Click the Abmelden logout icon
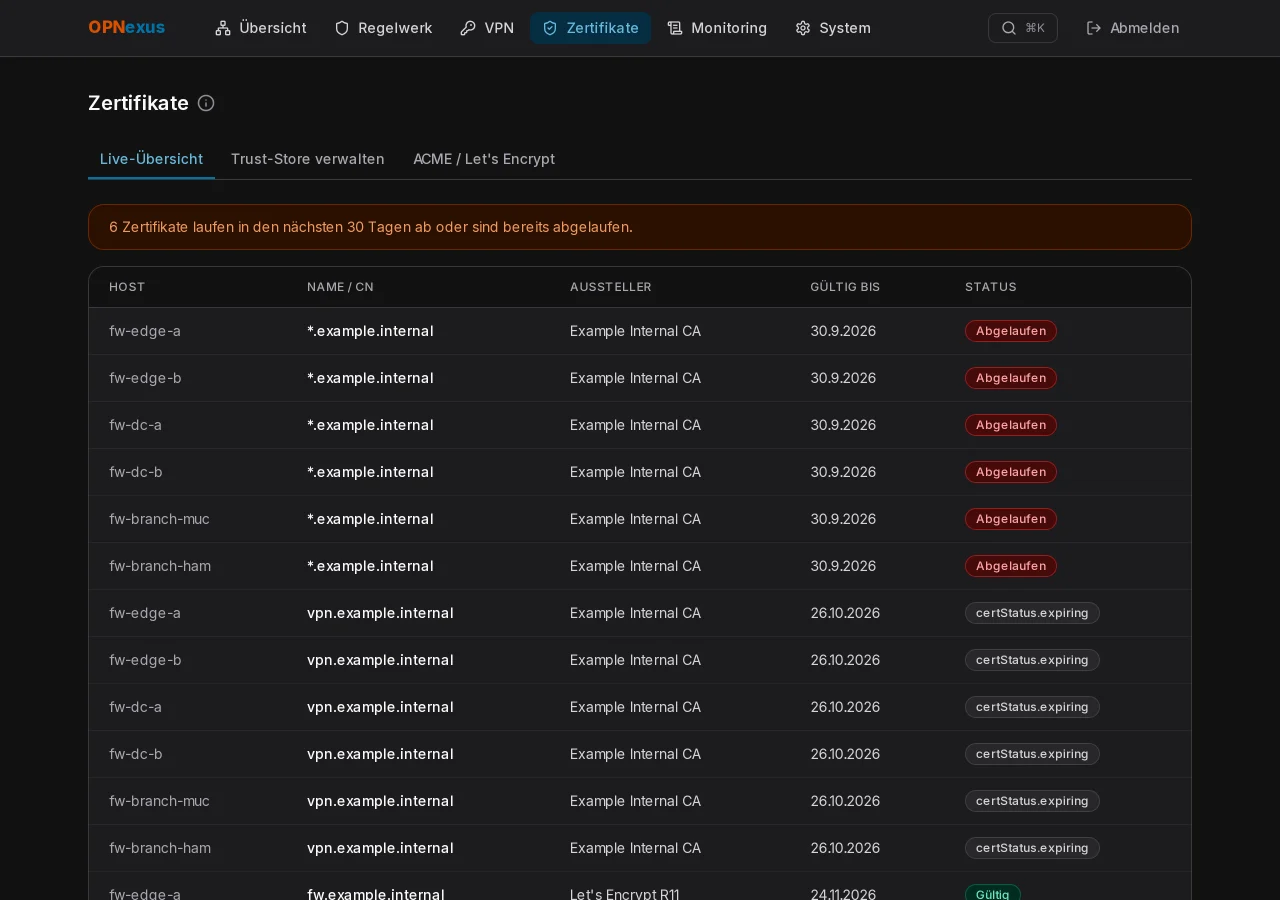The image size is (1280, 900). [1094, 28]
